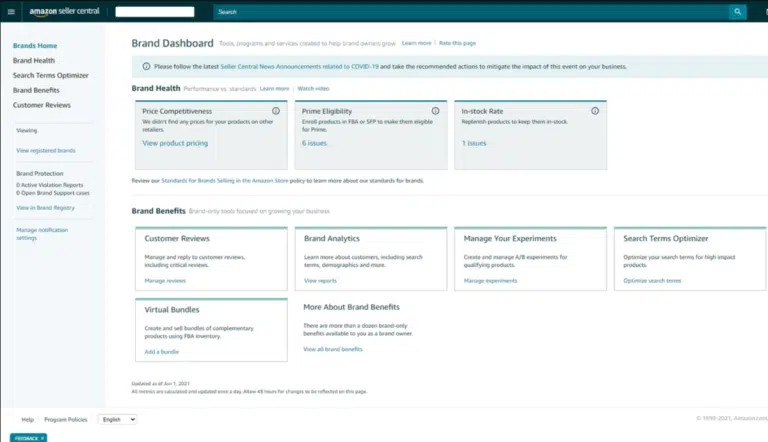Screen dimensions: 768x442
Task: Click Learn more beside Brand Health
Action: [274, 89]
